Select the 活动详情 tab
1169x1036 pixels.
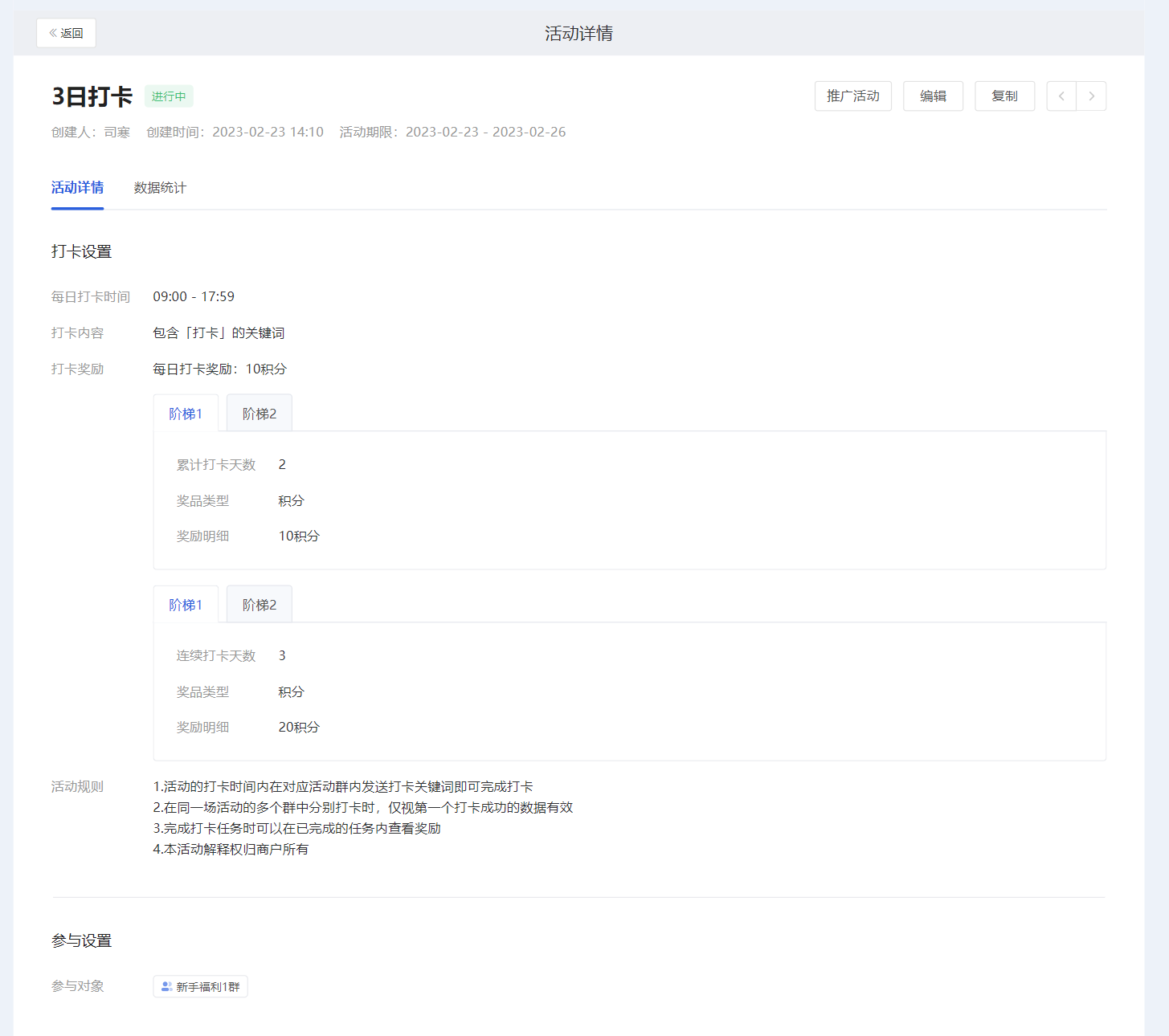click(x=77, y=188)
